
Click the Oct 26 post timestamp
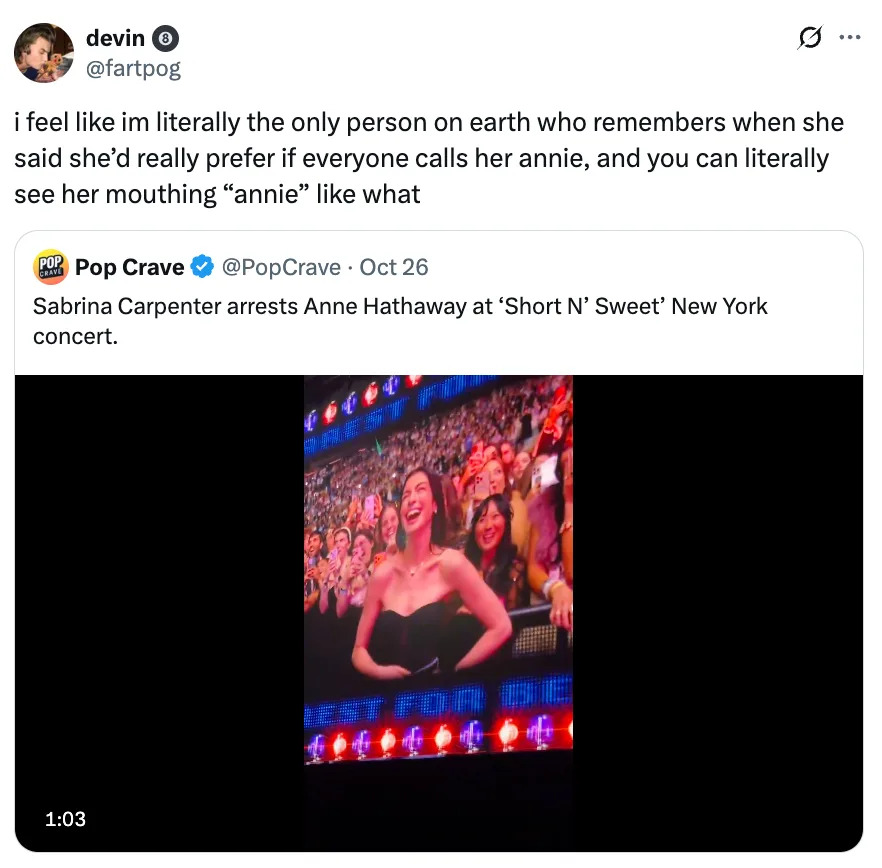(393, 267)
